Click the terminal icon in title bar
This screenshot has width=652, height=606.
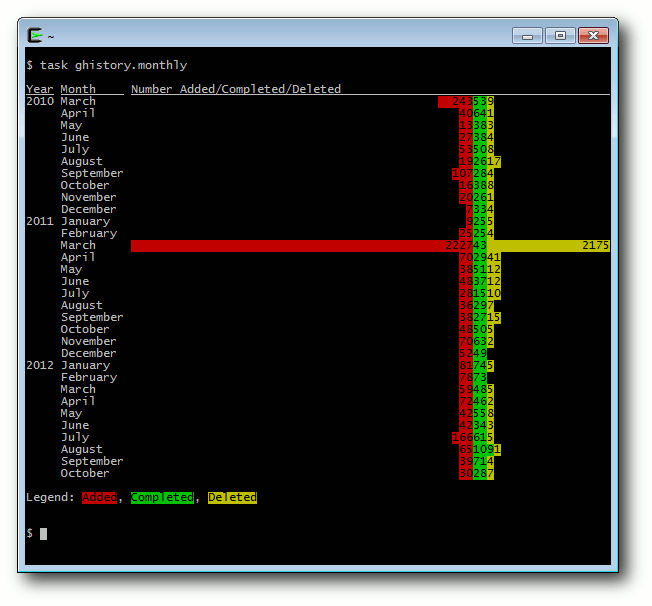pyautogui.click(x=36, y=36)
